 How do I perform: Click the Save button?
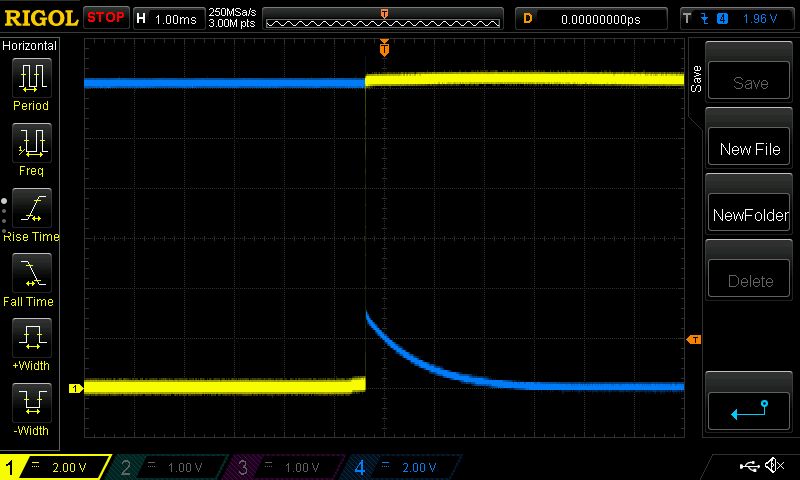pos(749,81)
